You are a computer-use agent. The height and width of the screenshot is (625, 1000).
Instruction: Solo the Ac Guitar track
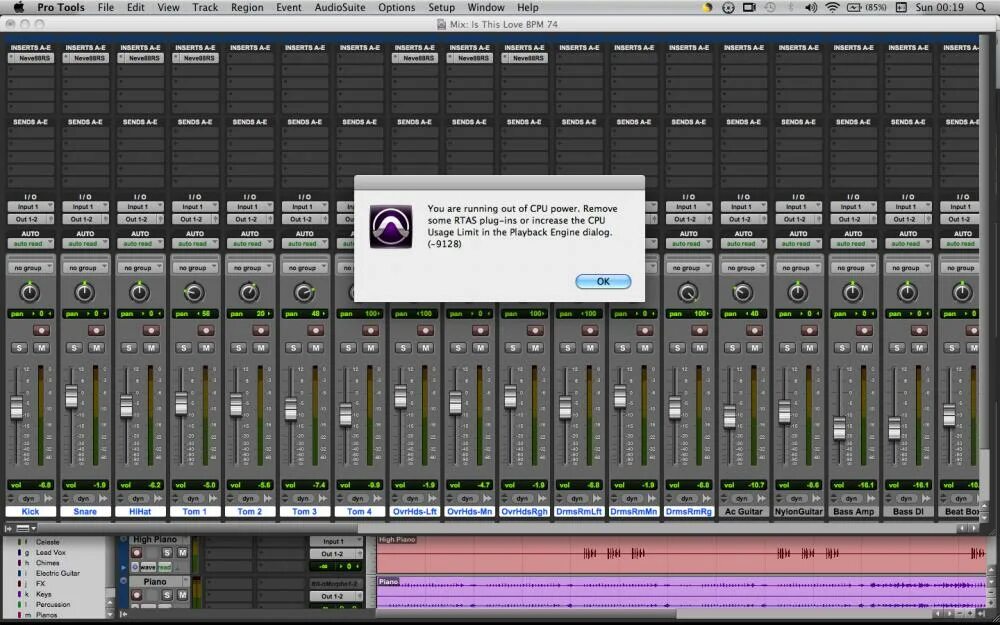point(733,348)
